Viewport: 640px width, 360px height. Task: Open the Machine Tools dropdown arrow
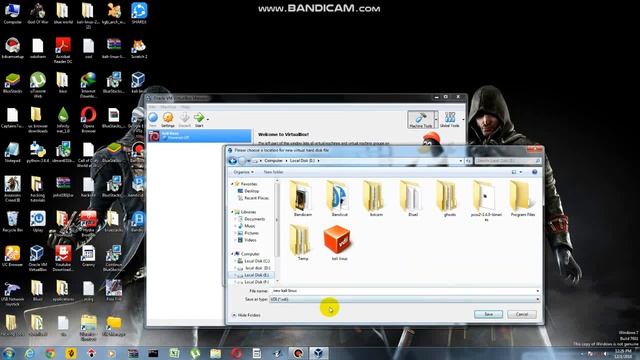pos(436,120)
